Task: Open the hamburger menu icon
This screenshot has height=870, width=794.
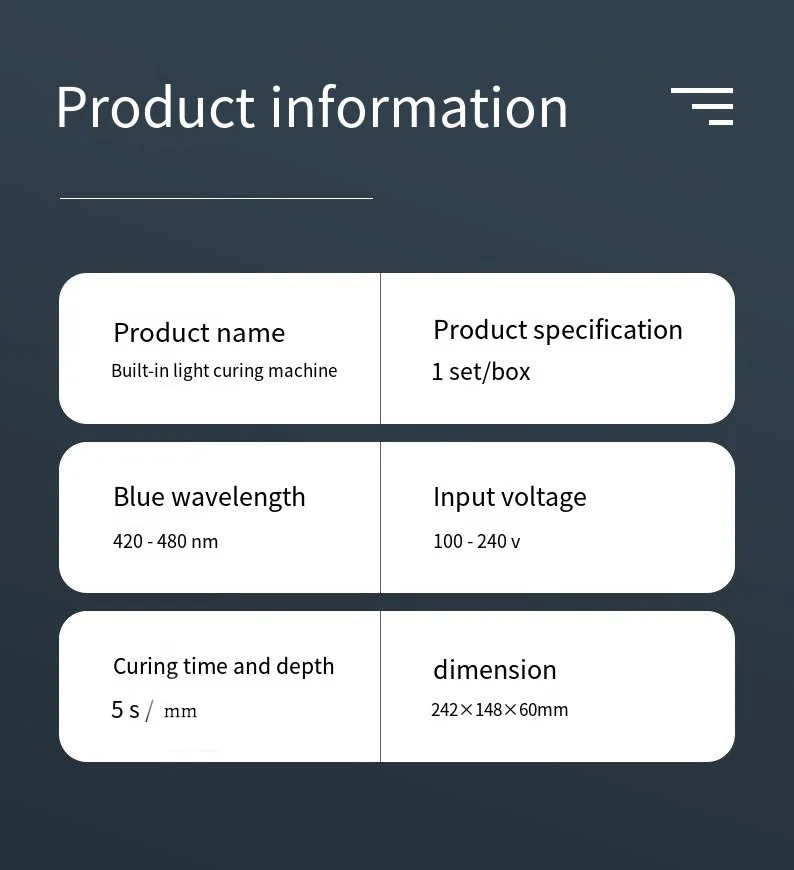Action: tap(702, 106)
